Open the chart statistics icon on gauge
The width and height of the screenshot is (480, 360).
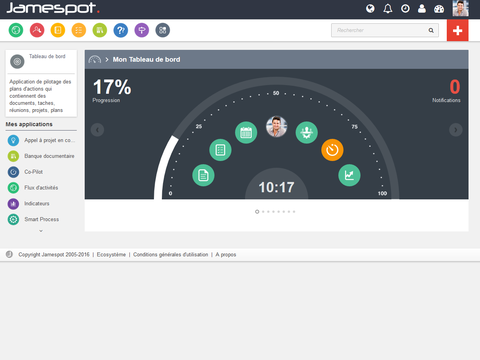(x=349, y=175)
